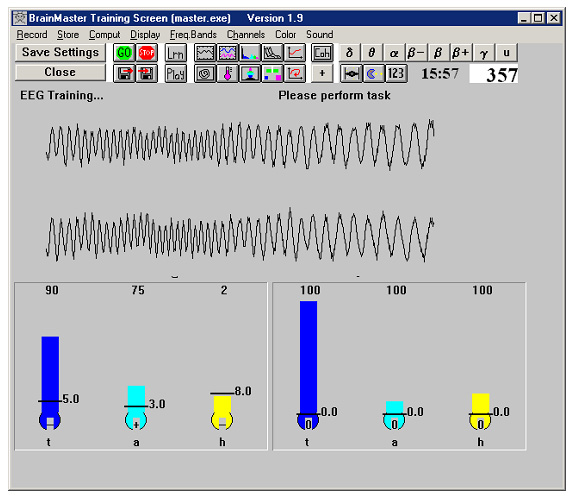Viewport: 575px width, 498px height.
Task: Show the pink thermometer display
Action: click(x=227, y=74)
